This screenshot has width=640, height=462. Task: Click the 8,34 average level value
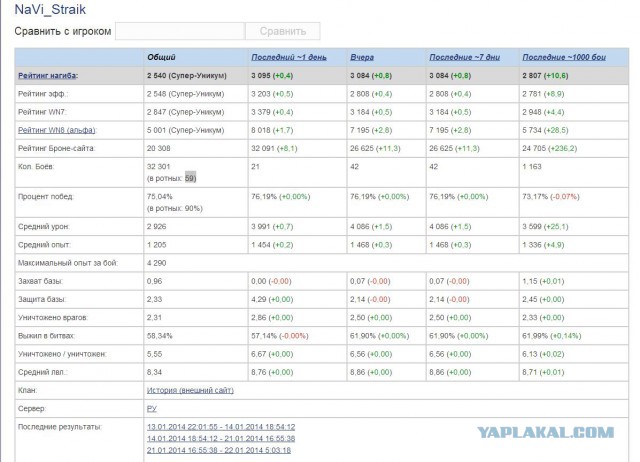pos(155,372)
